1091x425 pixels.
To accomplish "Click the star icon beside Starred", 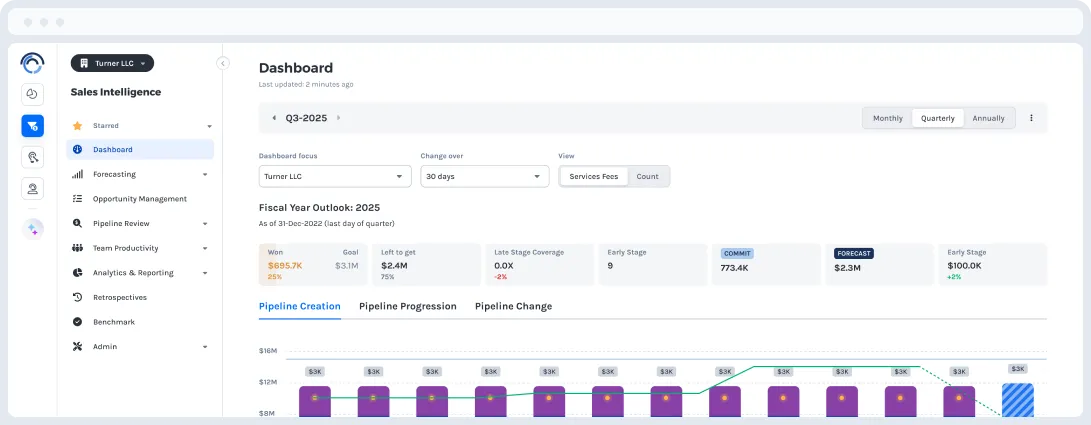I will pos(77,126).
